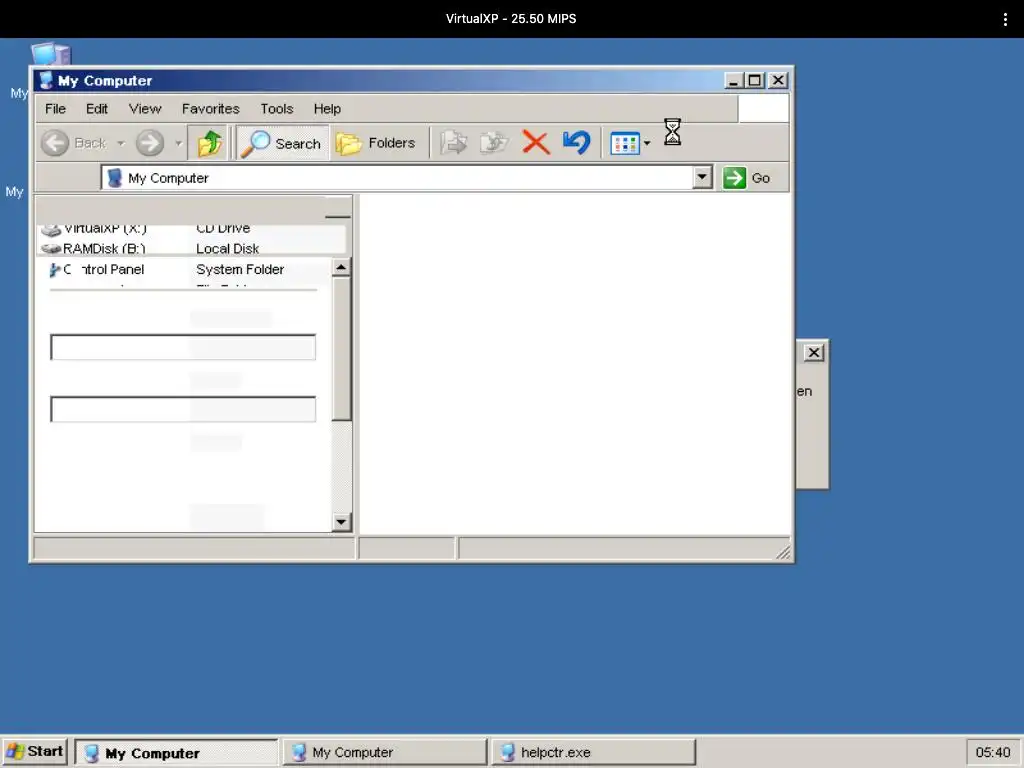Expand the address bar dropdown
This screenshot has height=768, width=1024.
(702, 177)
